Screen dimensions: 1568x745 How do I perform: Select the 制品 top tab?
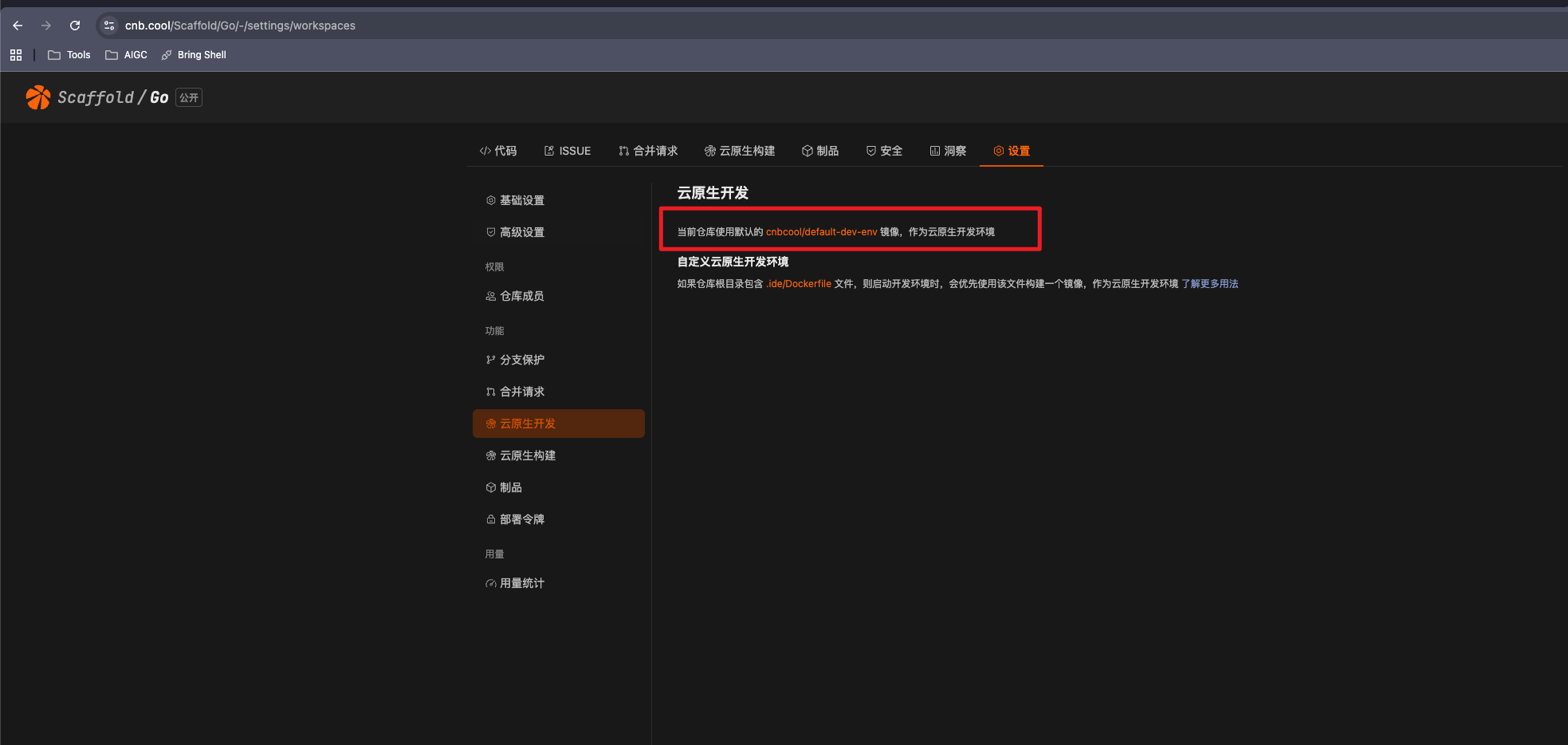tap(820, 151)
